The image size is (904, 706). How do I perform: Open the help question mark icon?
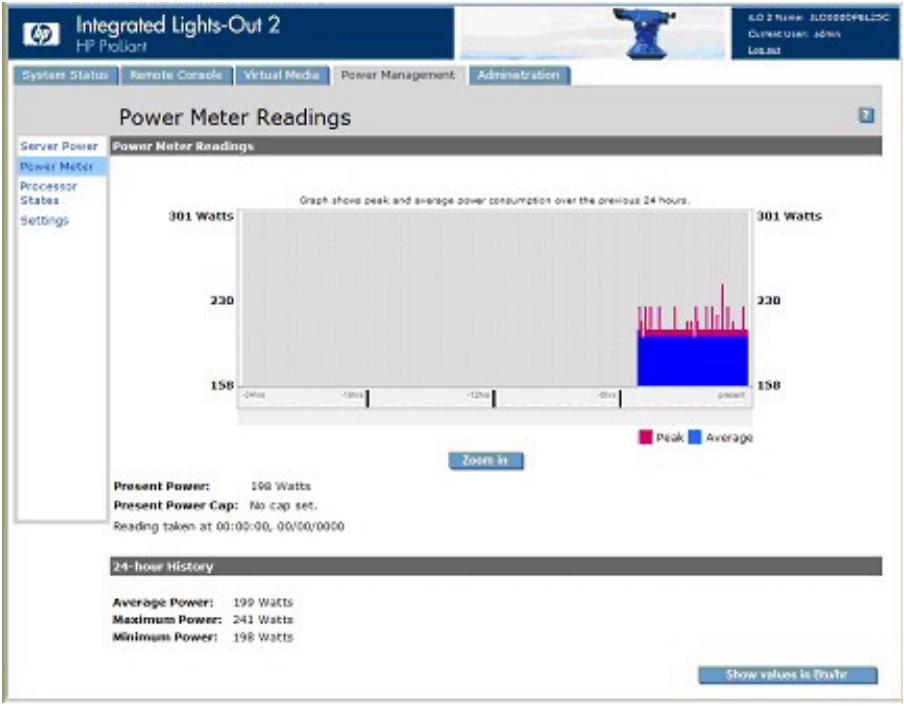866,115
